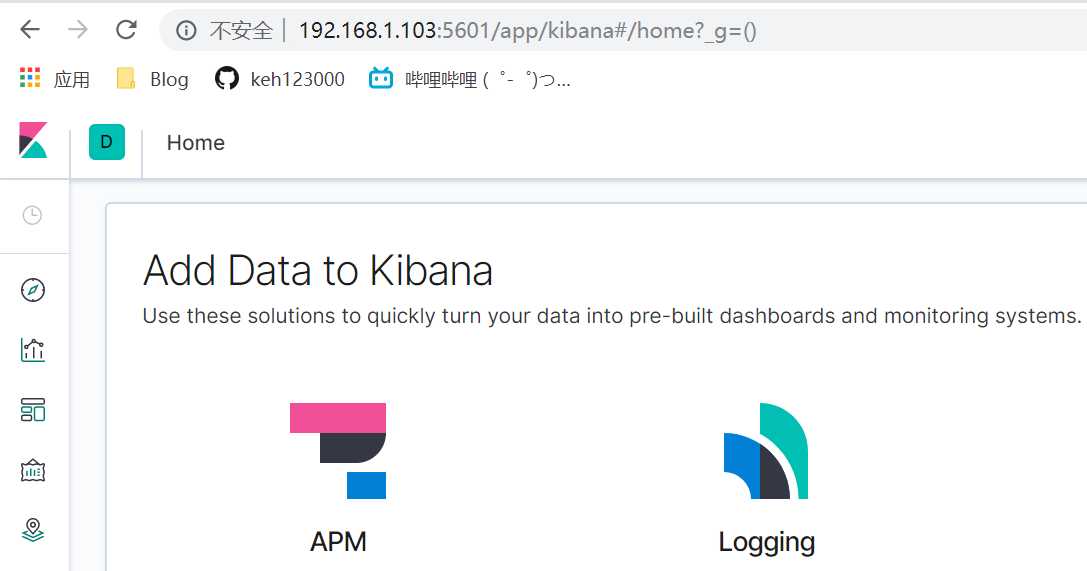Click the Logging logo icon
Viewport: 1087px width, 571px height.
(766, 451)
